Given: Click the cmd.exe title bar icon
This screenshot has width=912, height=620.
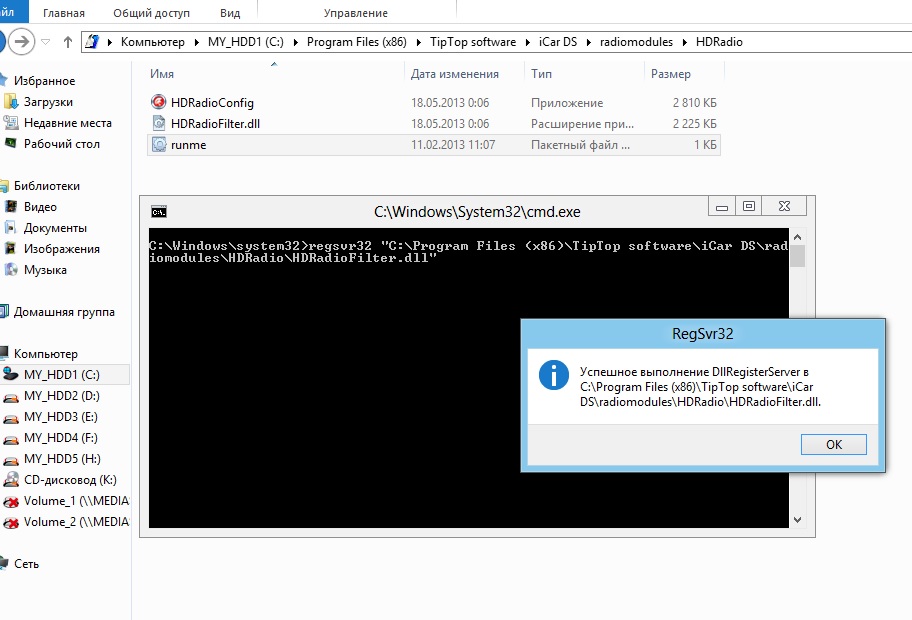Looking at the screenshot, I should (x=158, y=211).
